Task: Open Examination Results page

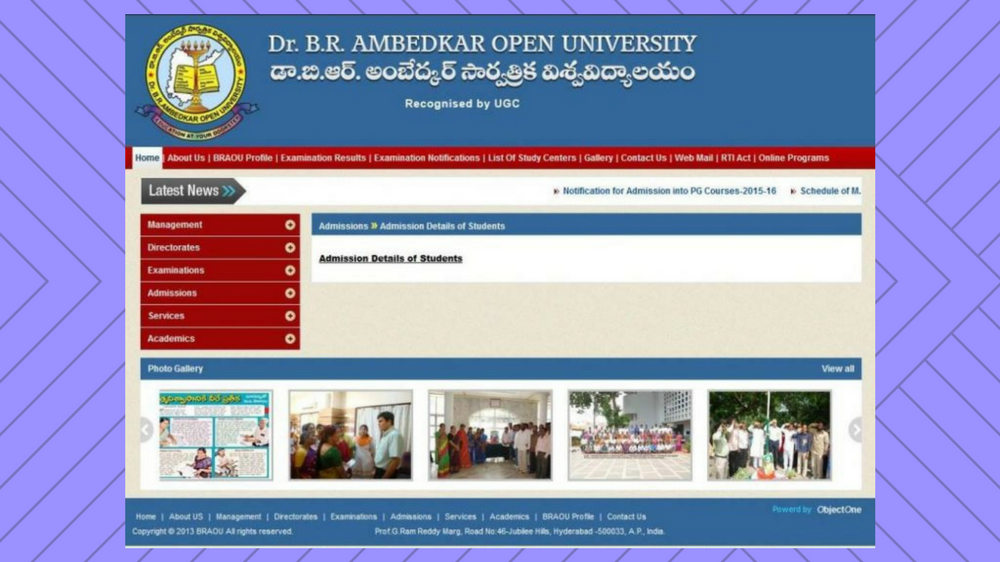Action: [323, 158]
